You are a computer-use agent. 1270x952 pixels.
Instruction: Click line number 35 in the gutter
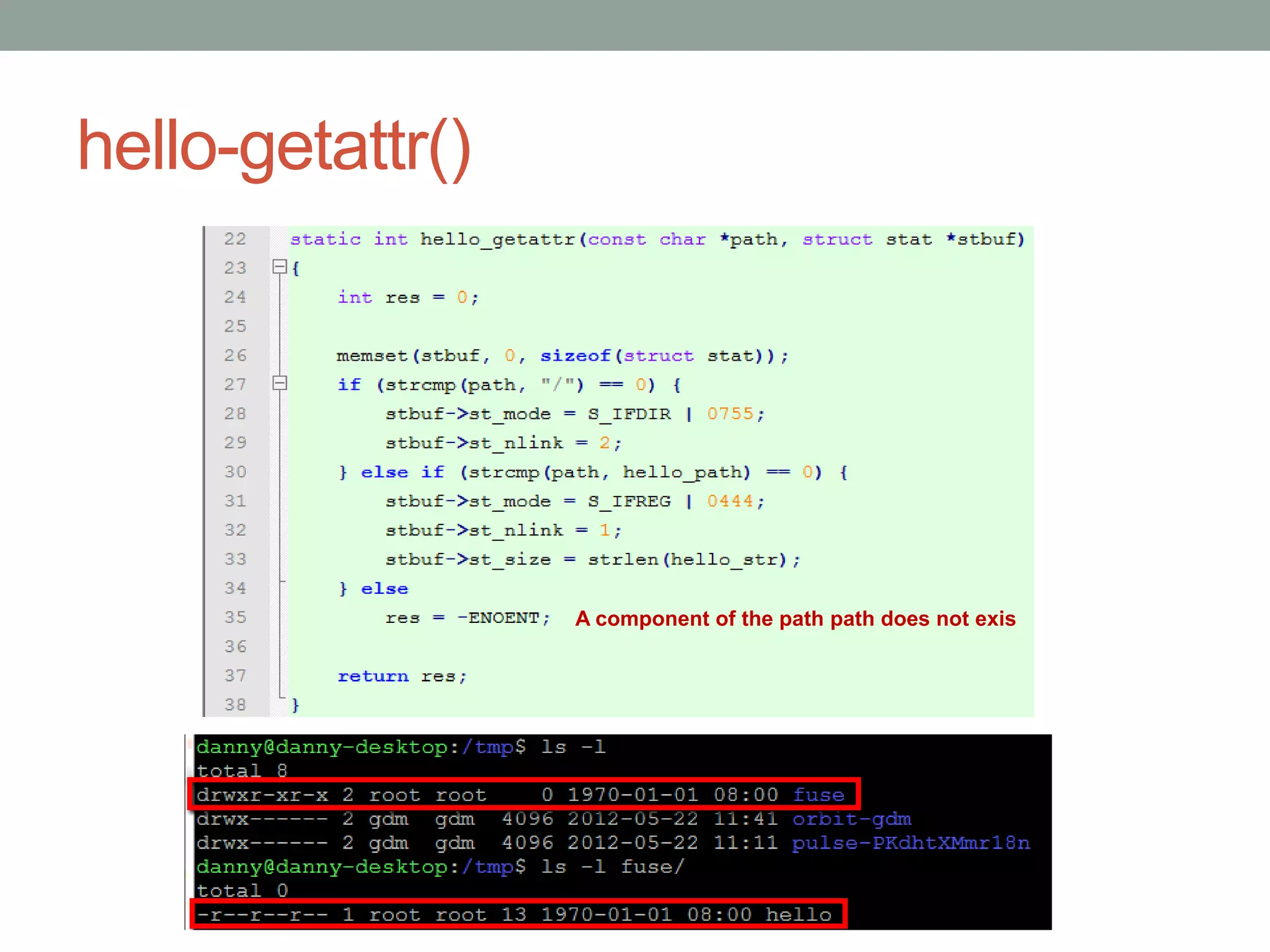coord(235,617)
